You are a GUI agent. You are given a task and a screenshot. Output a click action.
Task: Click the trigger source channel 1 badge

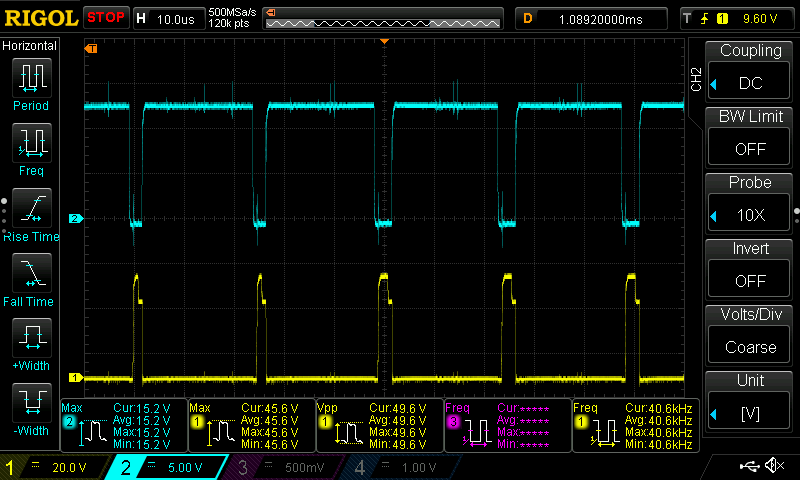(722, 19)
